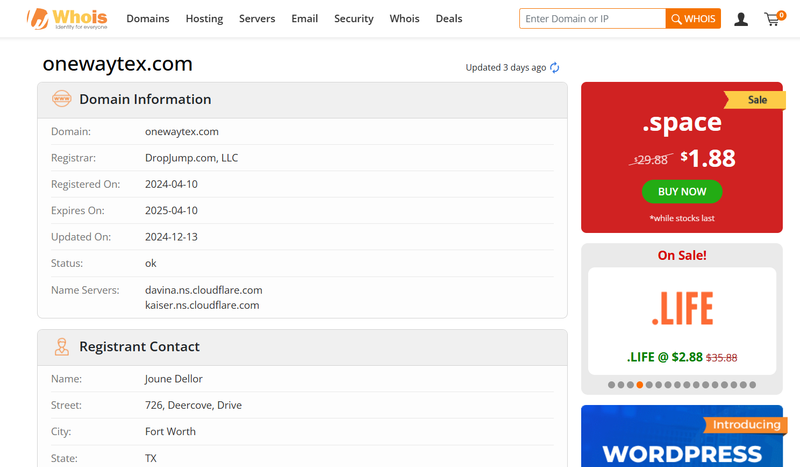Click the refresh icon beside Updated 3 days ago

(x=555, y=67)
